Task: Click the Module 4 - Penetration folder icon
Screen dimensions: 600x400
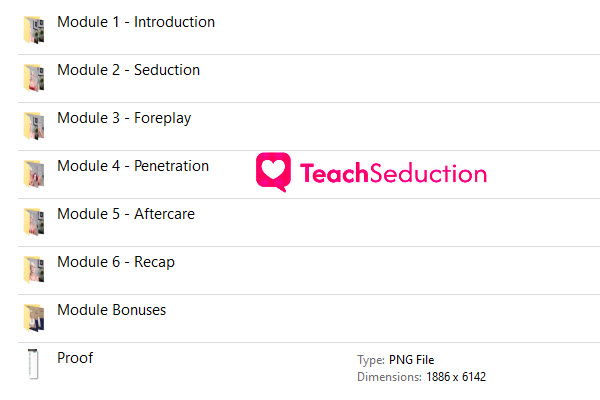Action: [x=34, y=173]
